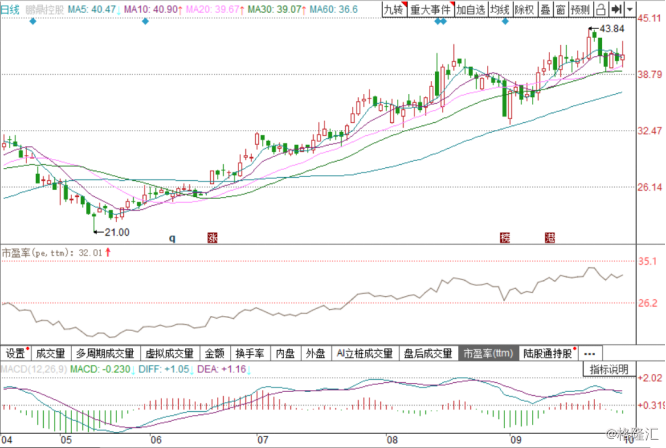The width and height of the screenshot is (666, 448).
Task: Click the 35.1 PE axis label
Action: click(x=647, y=261)
